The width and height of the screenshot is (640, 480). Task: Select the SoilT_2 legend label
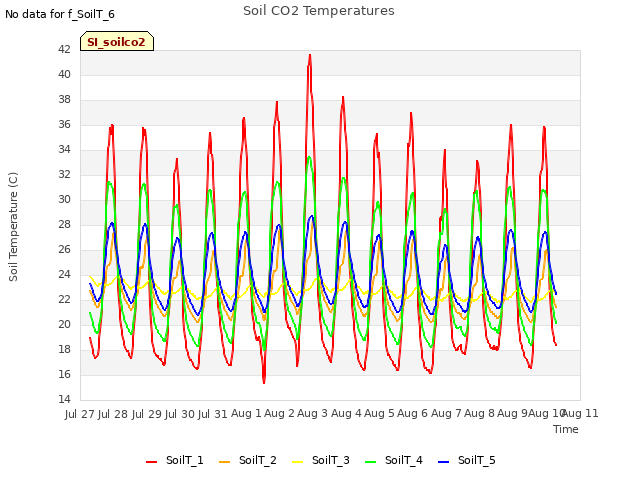click(258, 460)
